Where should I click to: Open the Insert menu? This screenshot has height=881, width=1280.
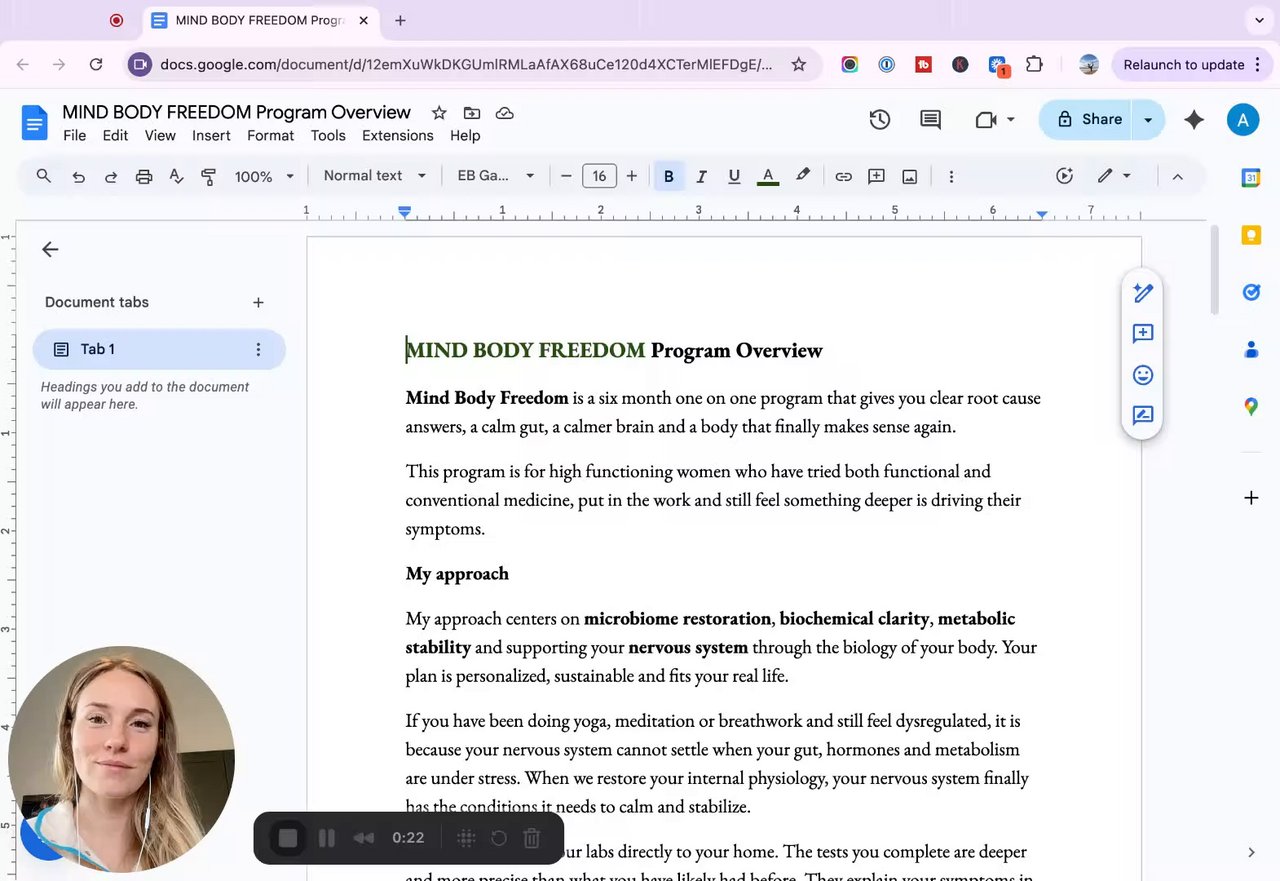tap(212, 136)
